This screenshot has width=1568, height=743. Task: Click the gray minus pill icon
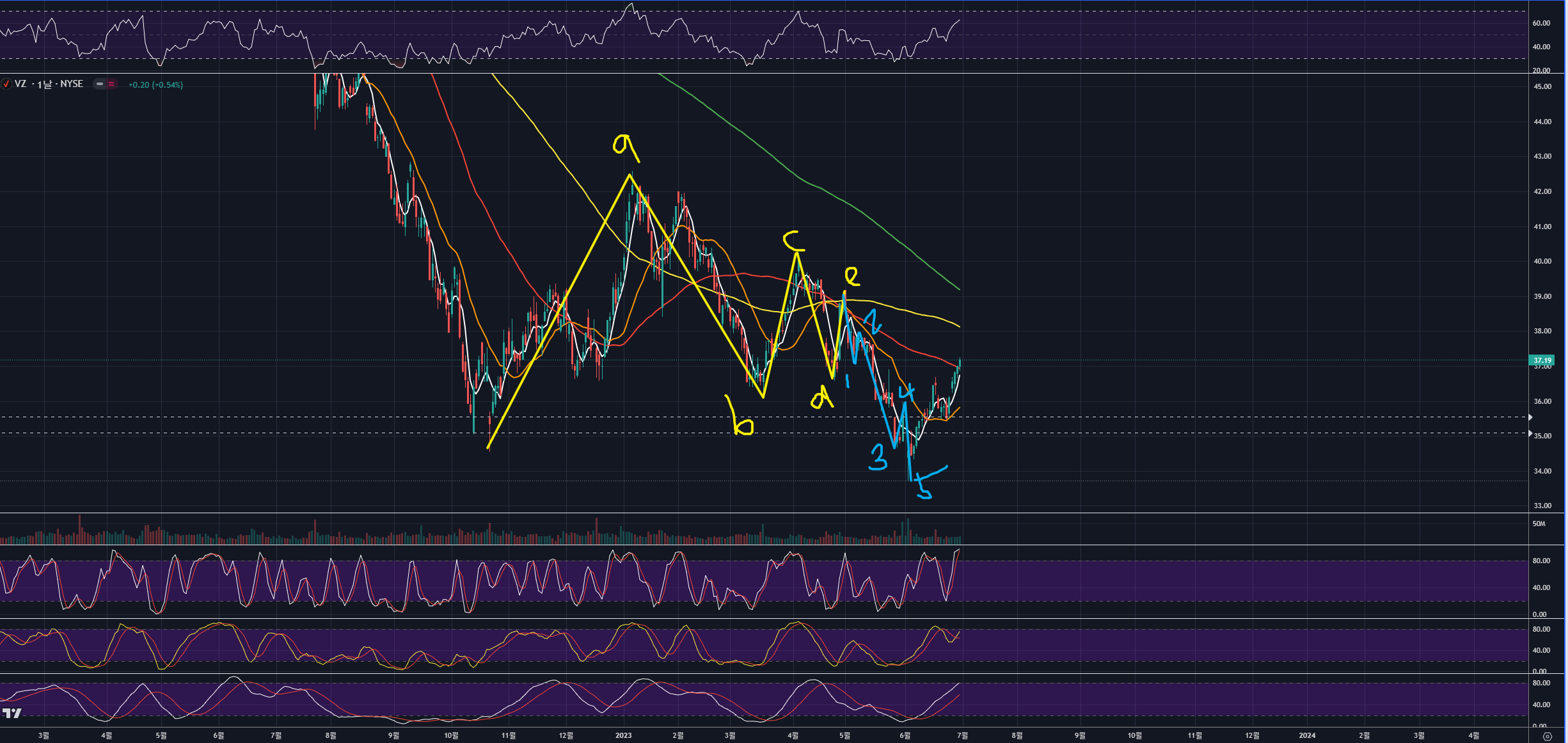tap(100, 84)
